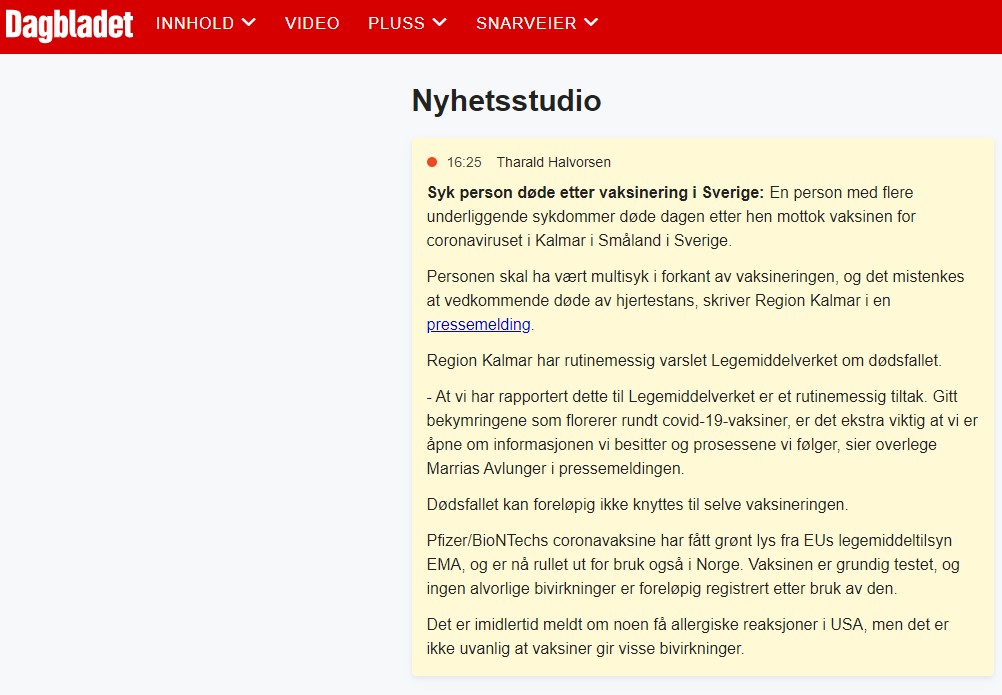Follow the pressemelding link
1002x695 pixels.
tap(479, 324)
